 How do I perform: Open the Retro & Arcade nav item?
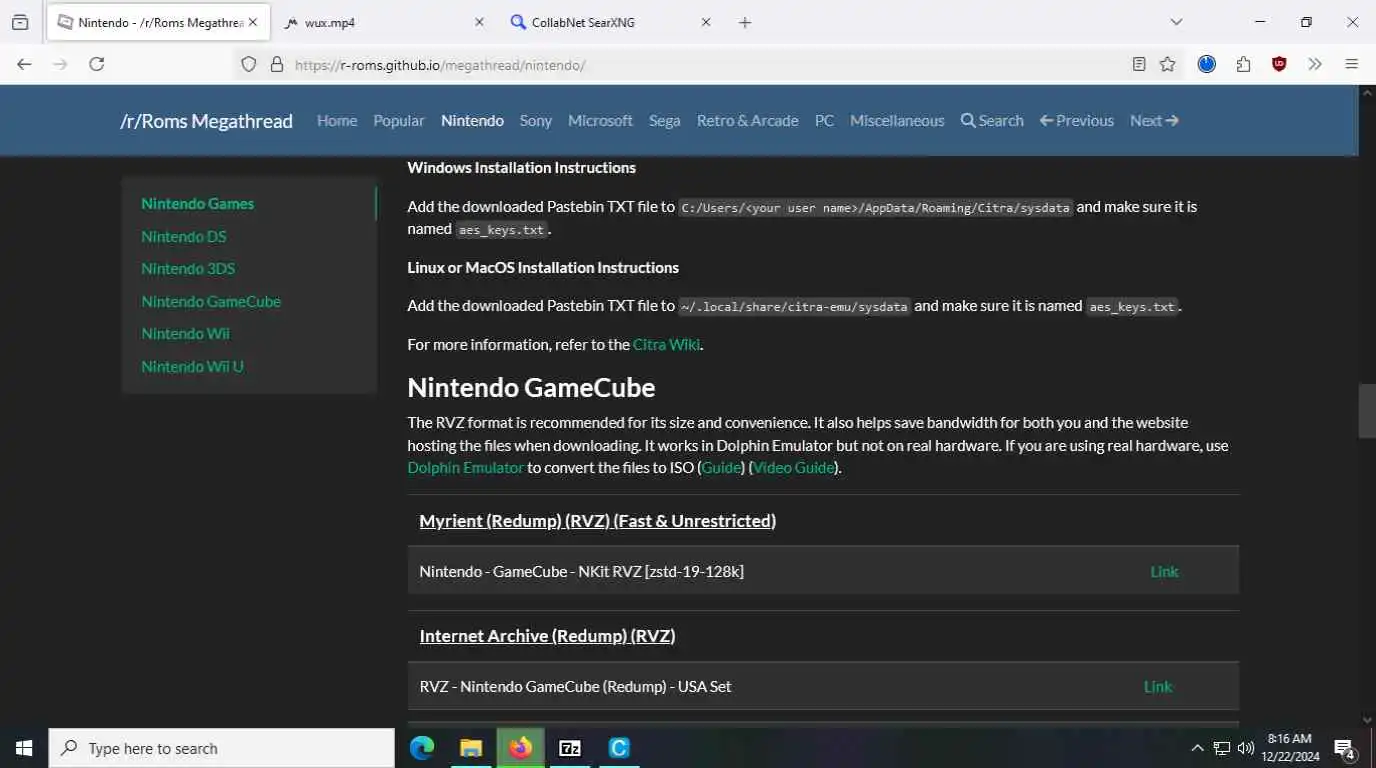coord(747,120)
